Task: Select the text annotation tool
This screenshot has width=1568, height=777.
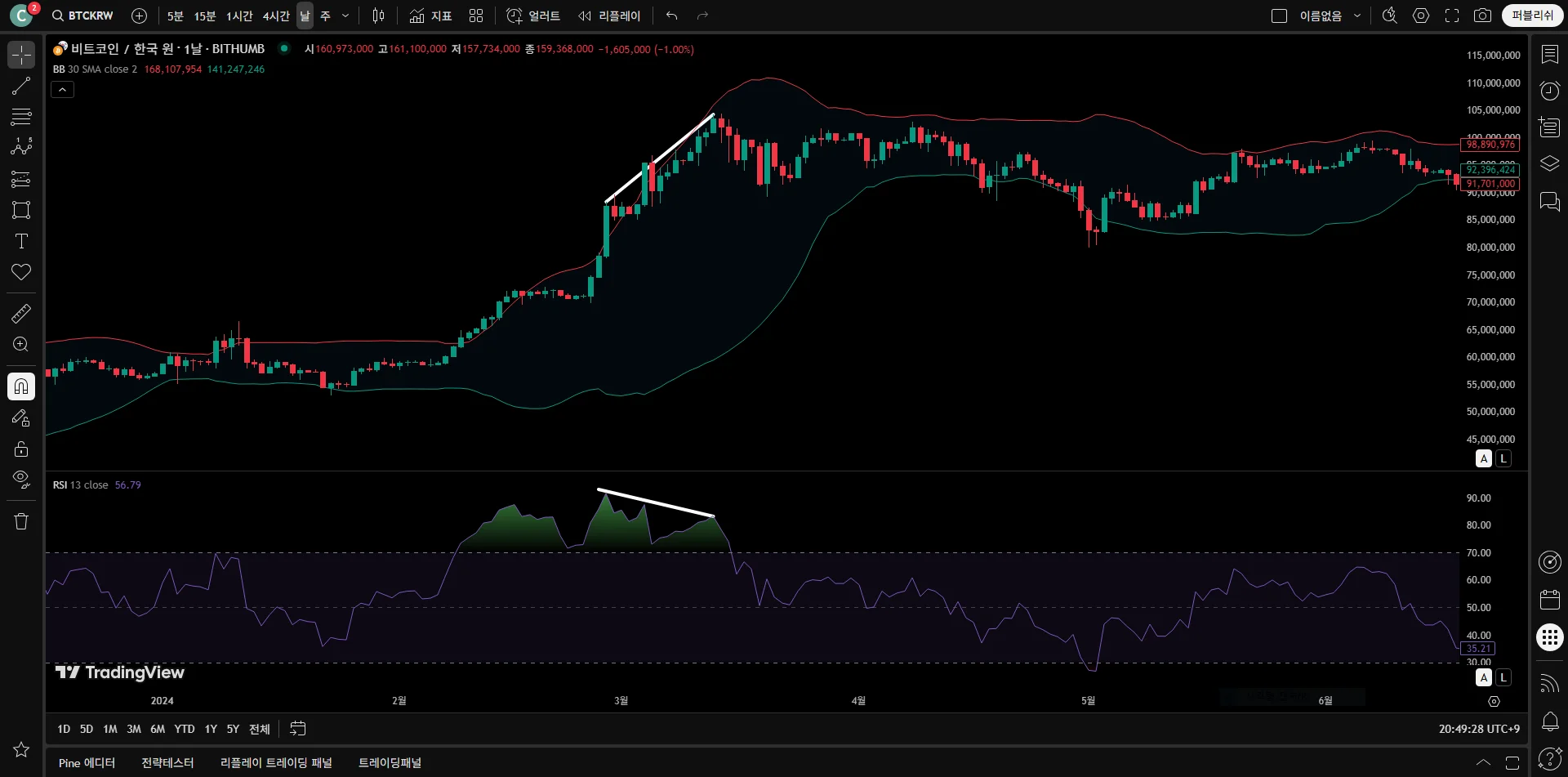Action: 21,241
